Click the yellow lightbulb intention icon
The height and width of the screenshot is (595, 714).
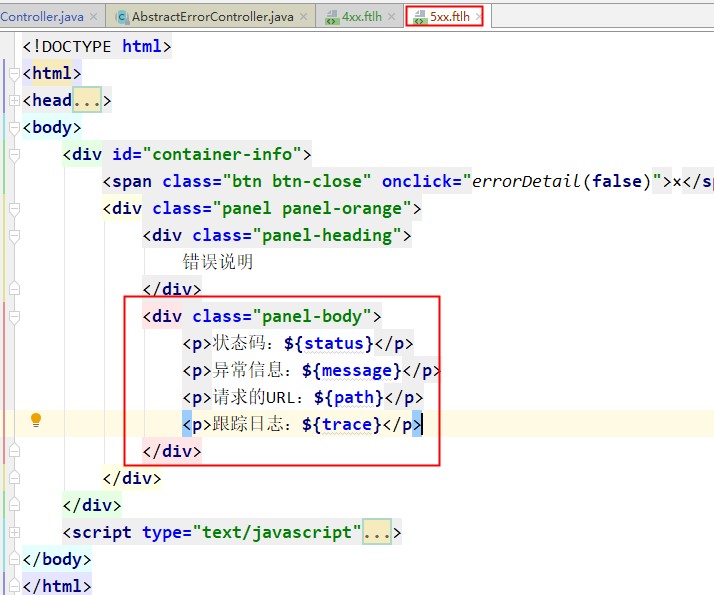(36, 420)
